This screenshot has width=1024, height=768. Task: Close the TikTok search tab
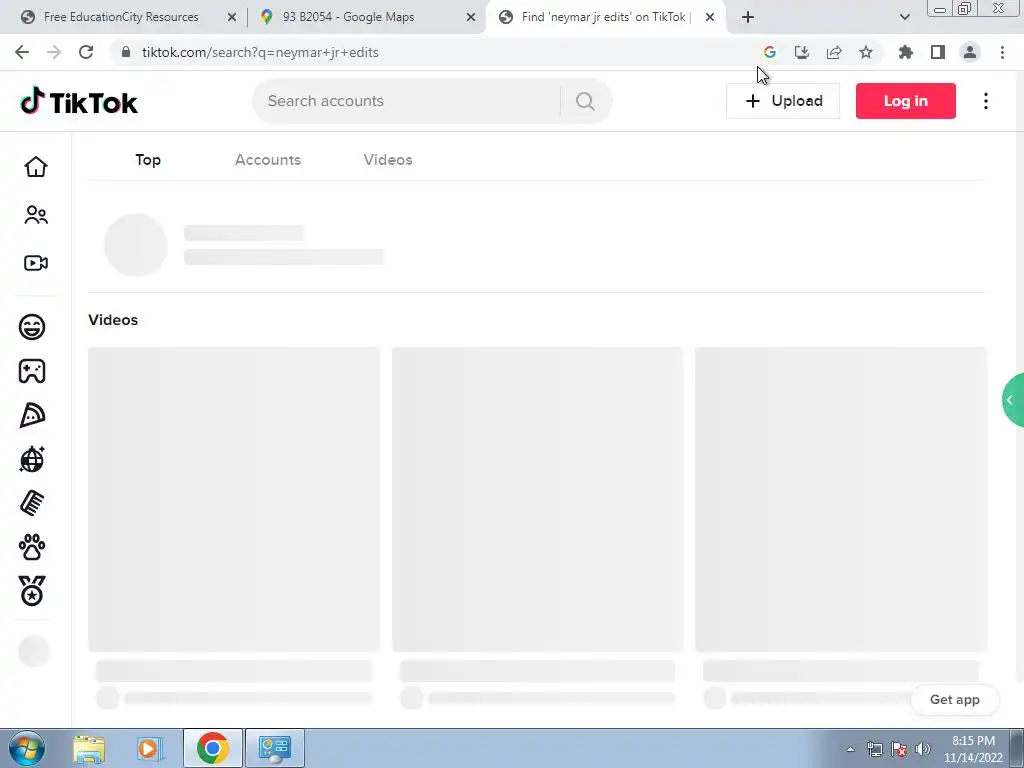(710, 17)
